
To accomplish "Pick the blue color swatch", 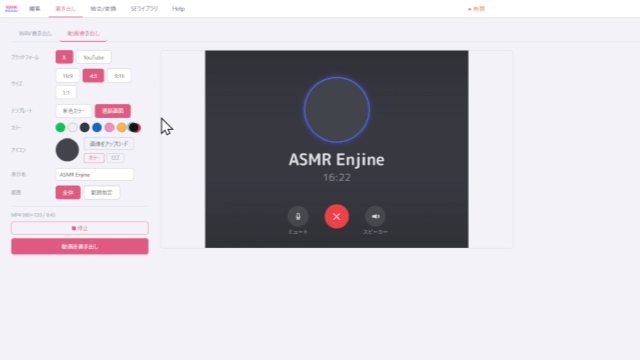I will 97,128.
